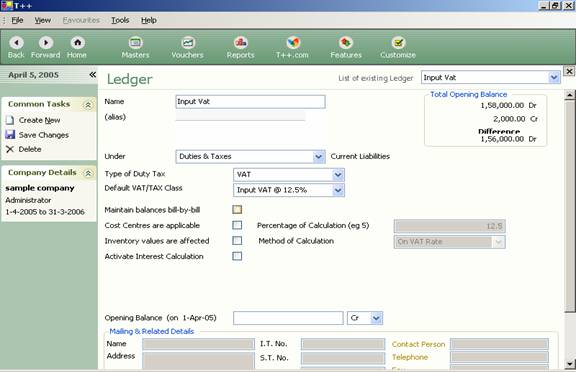The width and height of the screenshot is (576, 372).
Task: Open the Customize toolbar icon
Action: (x=398, y=43)
